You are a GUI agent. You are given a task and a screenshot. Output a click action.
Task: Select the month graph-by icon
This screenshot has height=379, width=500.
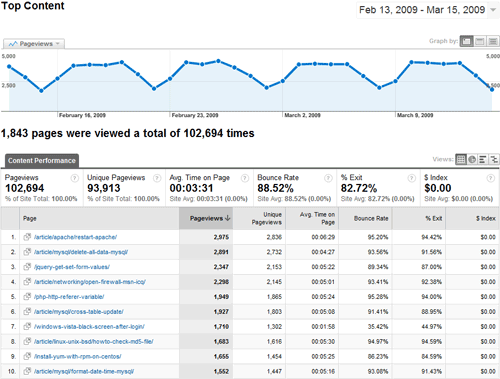click(493, 41)
